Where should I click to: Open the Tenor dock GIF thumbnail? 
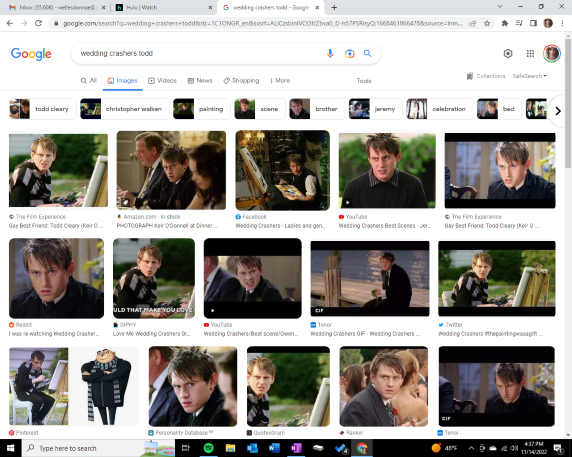[x=370, y=278]
